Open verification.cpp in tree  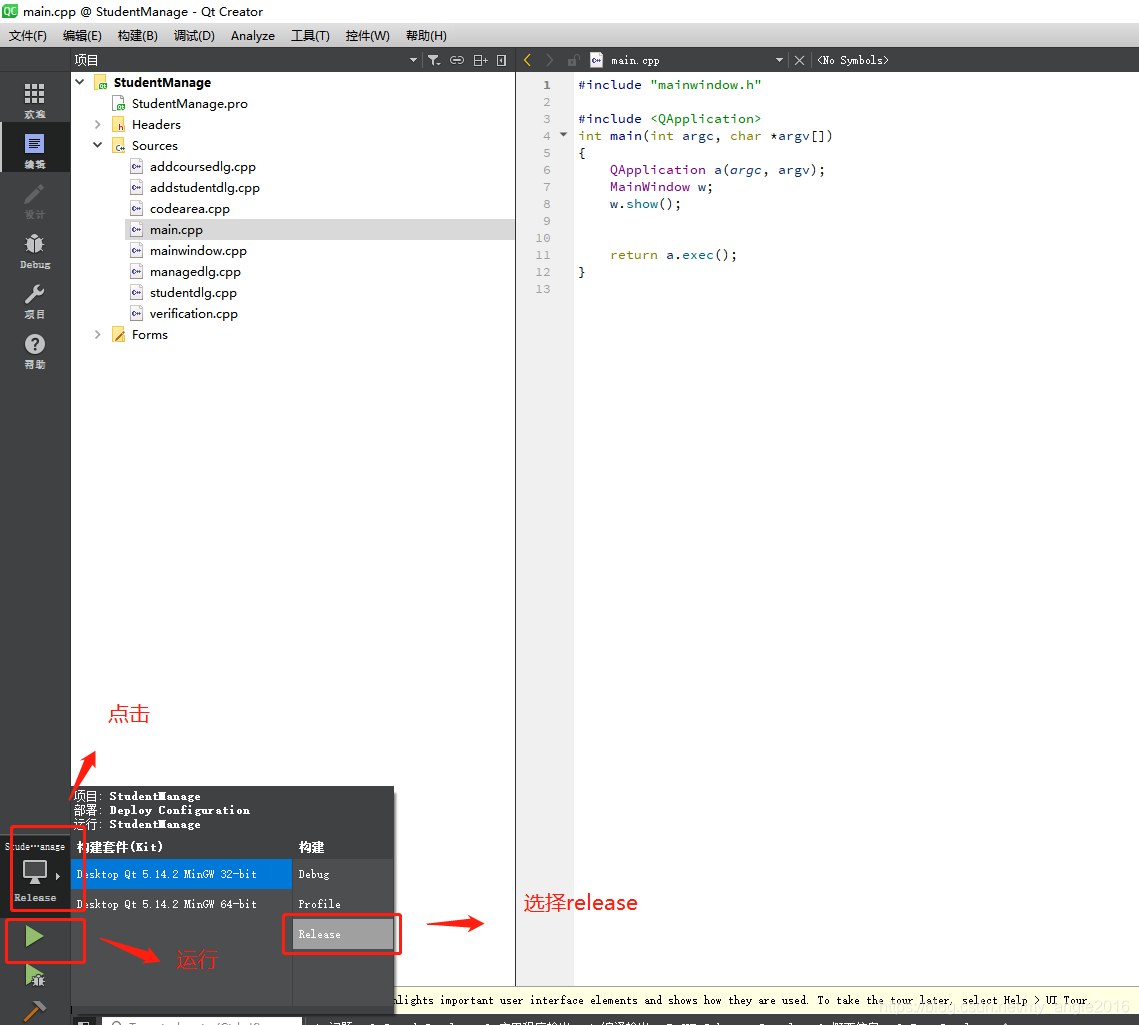(193, 314)
